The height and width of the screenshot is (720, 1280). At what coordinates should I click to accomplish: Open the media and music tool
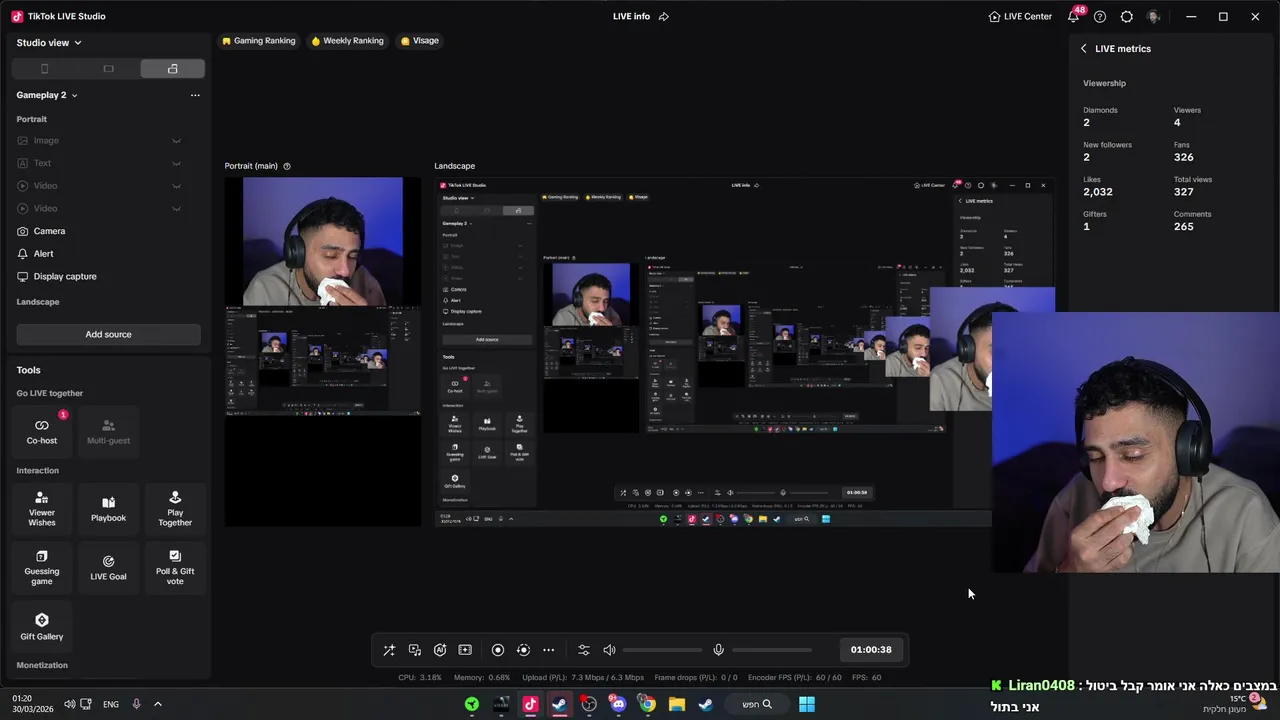[x=415, y=650]
